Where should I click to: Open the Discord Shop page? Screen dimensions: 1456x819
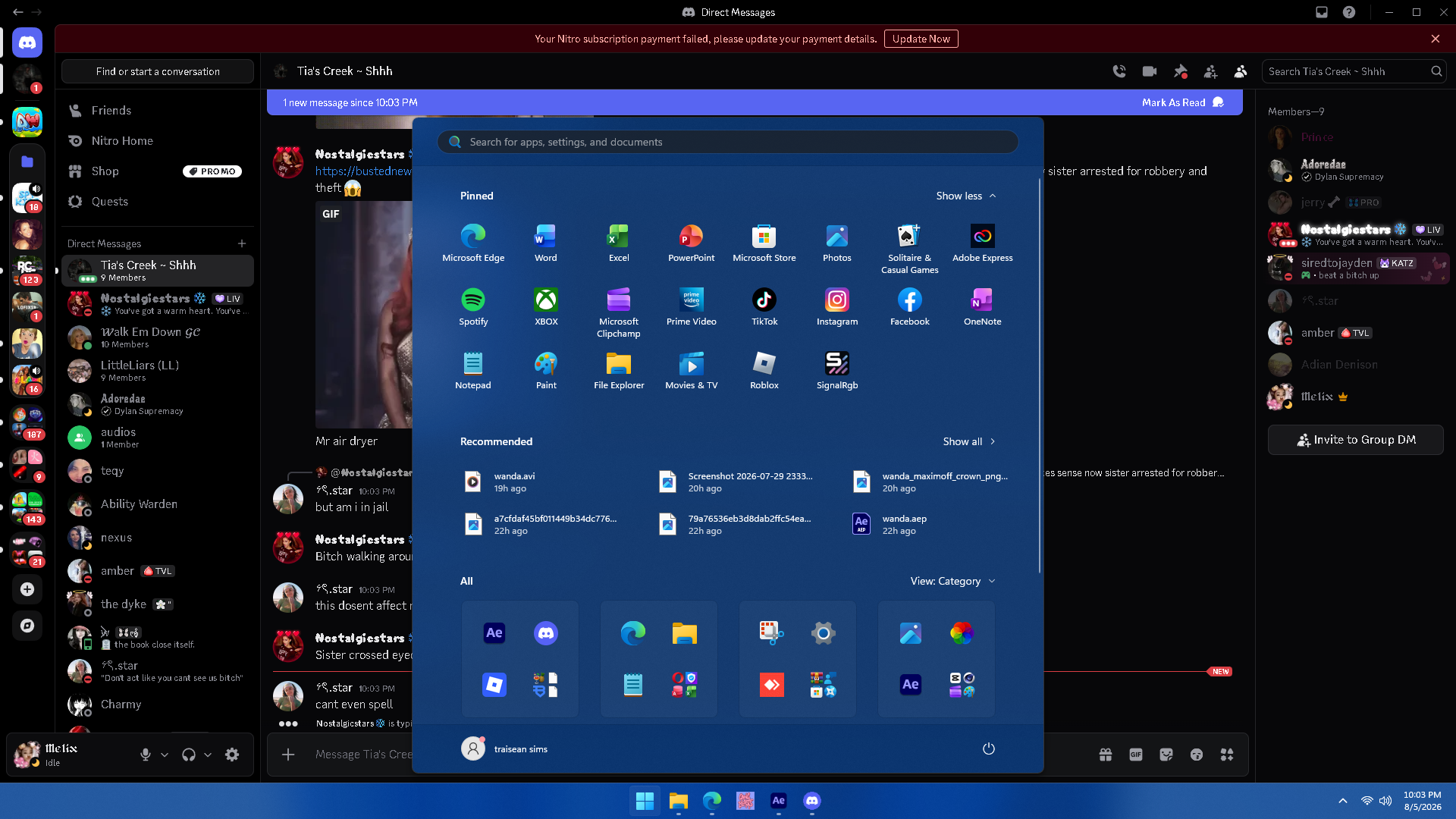tap(158, 171)
